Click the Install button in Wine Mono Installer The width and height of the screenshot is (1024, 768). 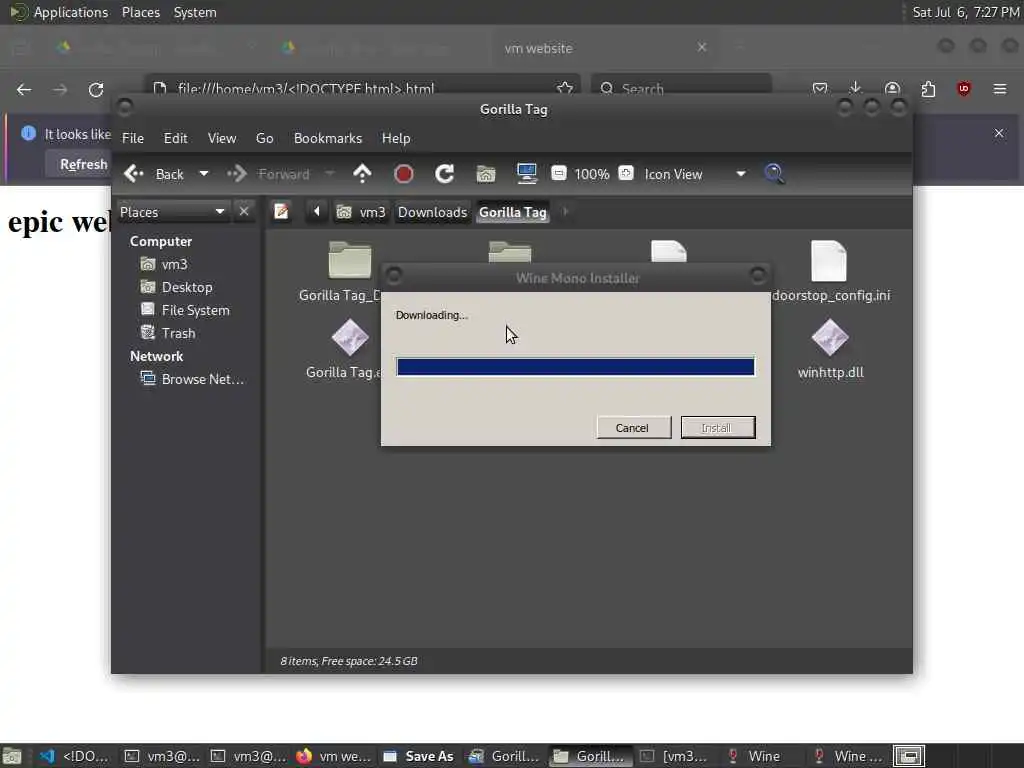pyautogui.click(x=717, y=428)
